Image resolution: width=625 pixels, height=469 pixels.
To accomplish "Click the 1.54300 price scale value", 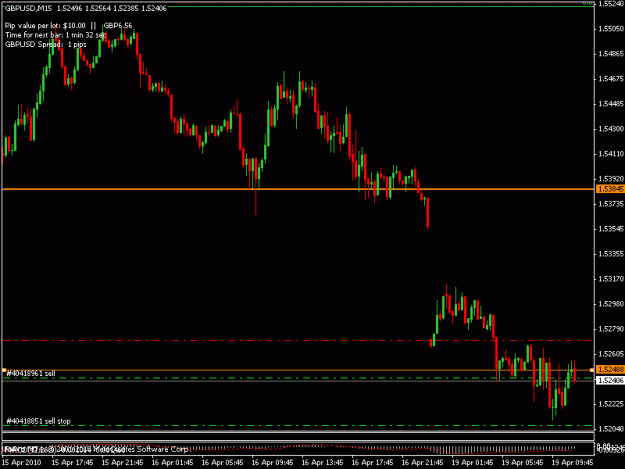I will pos(611,129).
